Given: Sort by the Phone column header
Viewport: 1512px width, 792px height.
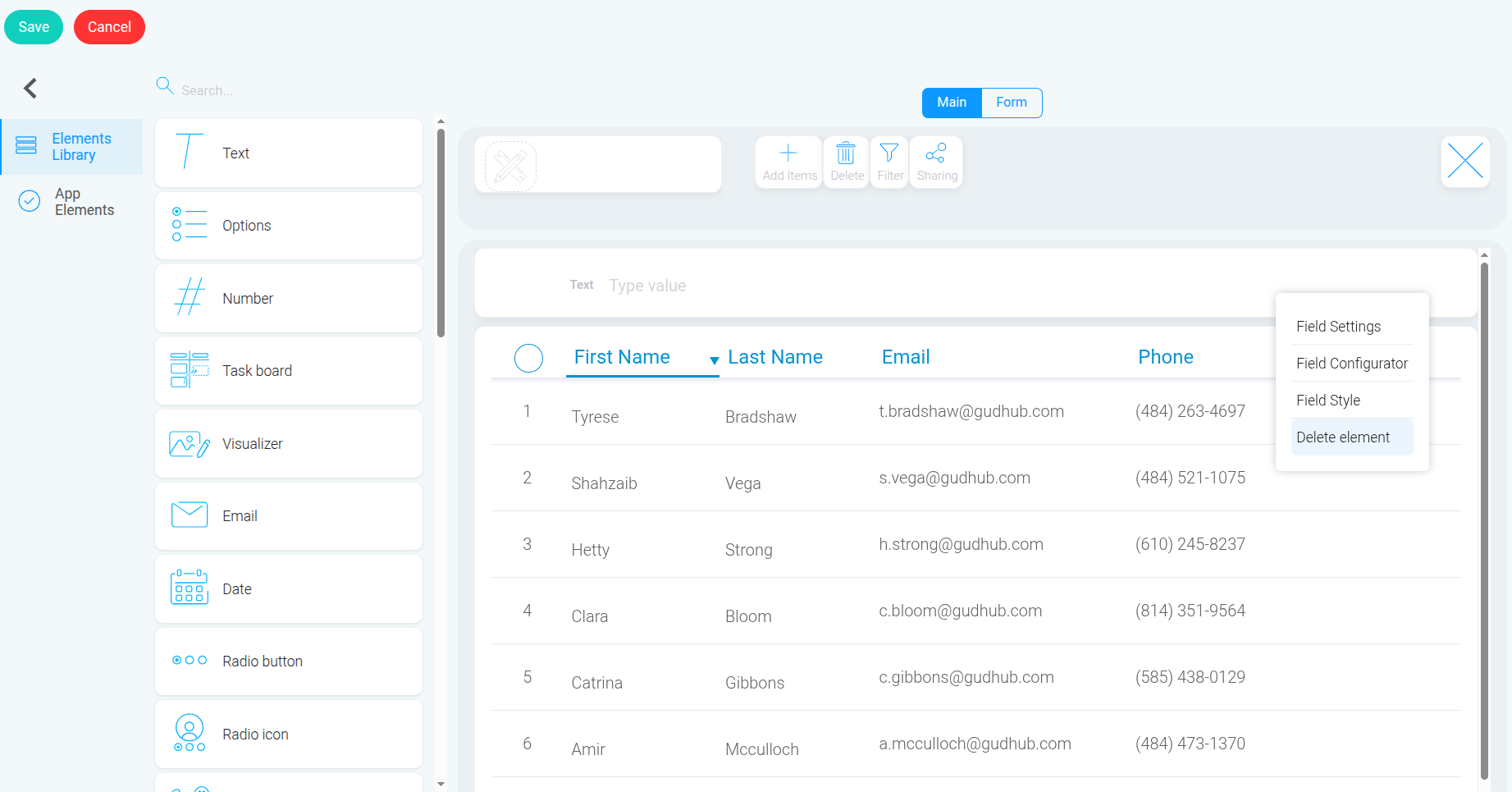Looking at the screenshot, I should pyautogui.click(x=1166, y=357).
